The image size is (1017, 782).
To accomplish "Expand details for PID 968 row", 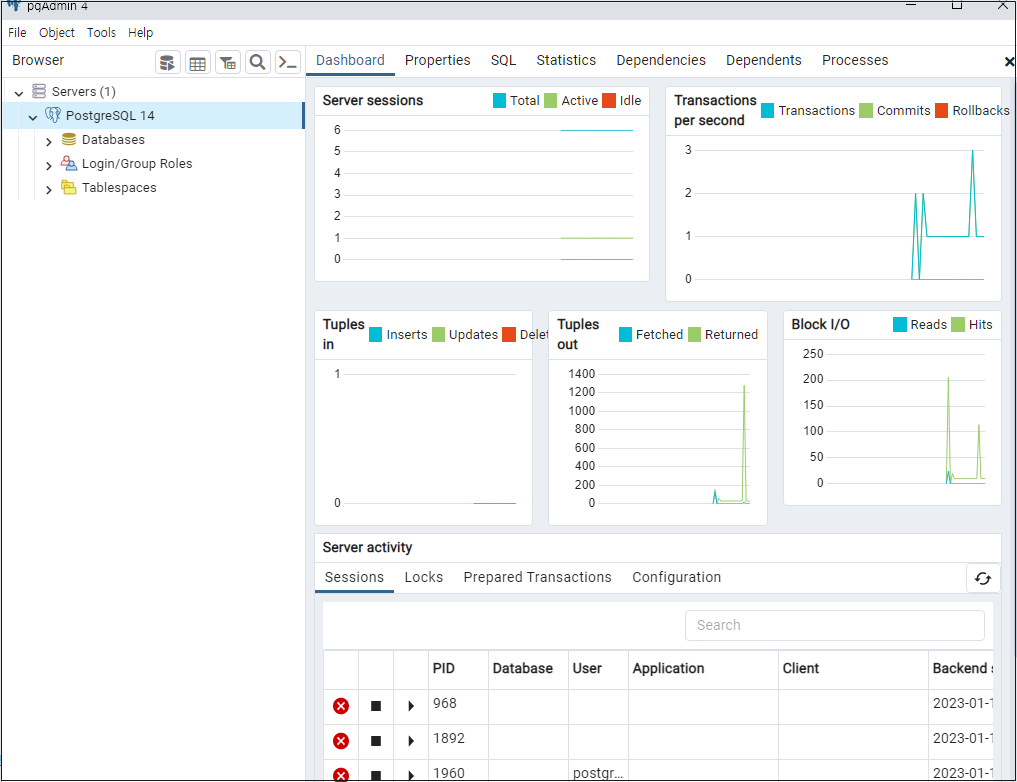I will [411, 706].
